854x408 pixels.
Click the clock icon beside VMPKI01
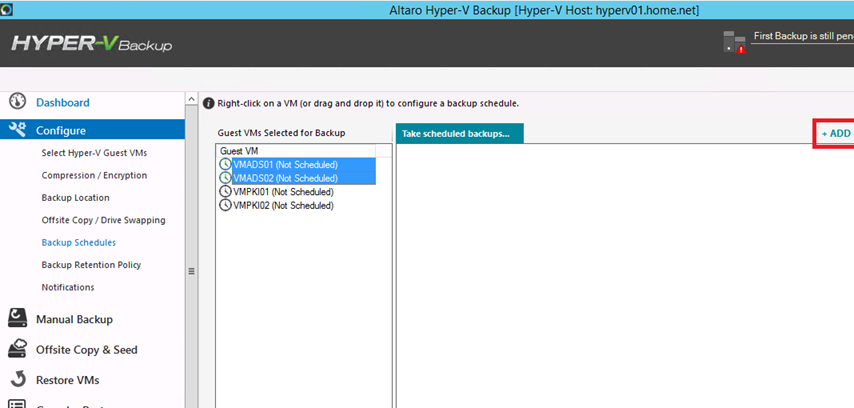[x=225, y=191]
